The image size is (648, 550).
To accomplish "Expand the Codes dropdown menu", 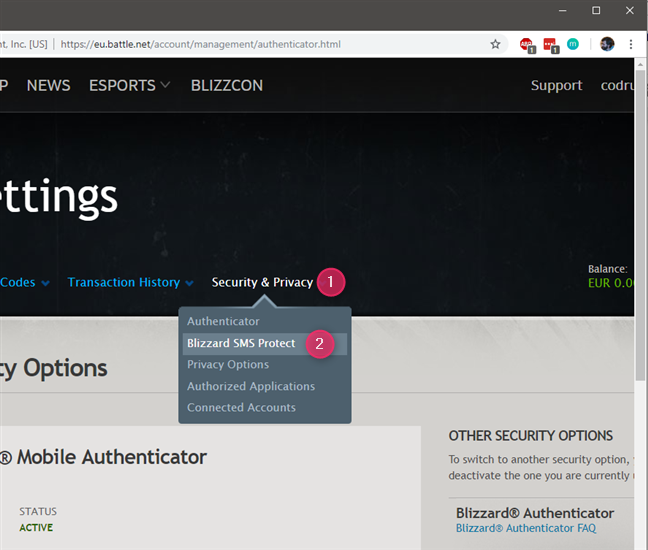I will 25,282.
